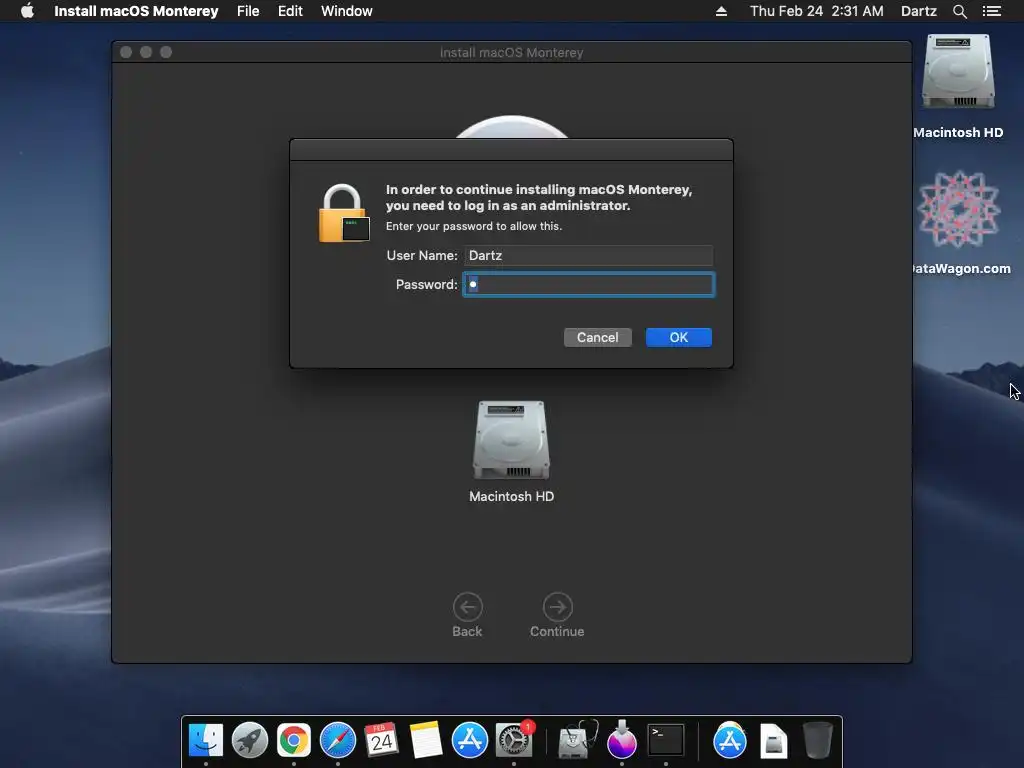Open the Install macOS Monterey app menu
The width and height of the screenshot is (1024, 768).
[136, 11]
